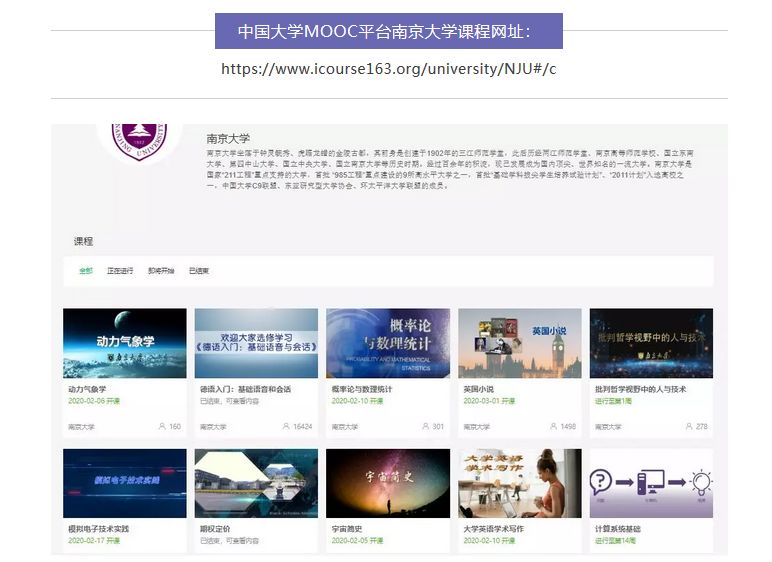This screenshot has height=562, width=772.
Task: Click the 160 enrollment count
Action: coord(175,427)
